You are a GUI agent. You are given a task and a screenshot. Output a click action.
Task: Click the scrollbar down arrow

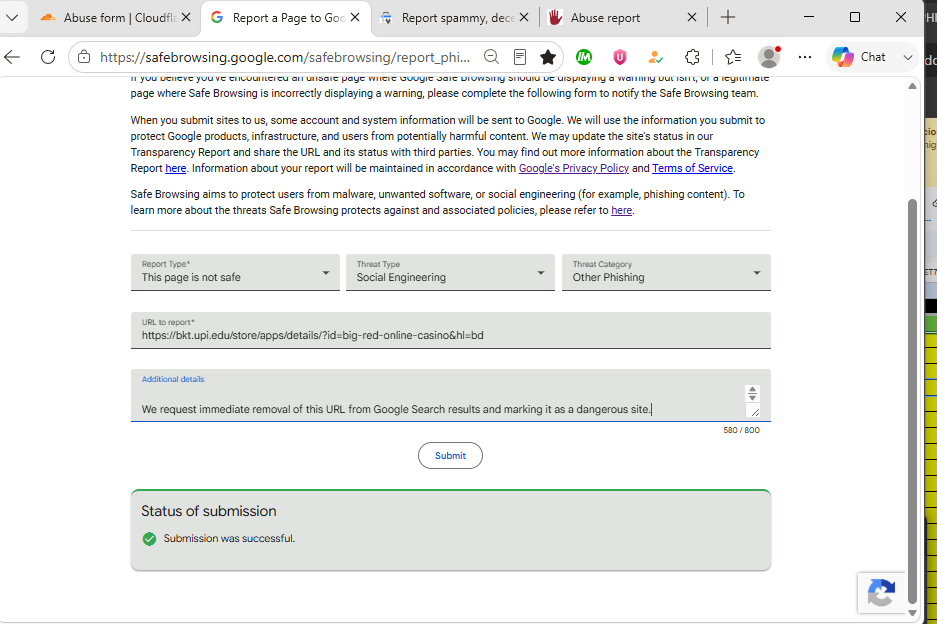pos(912,613)
